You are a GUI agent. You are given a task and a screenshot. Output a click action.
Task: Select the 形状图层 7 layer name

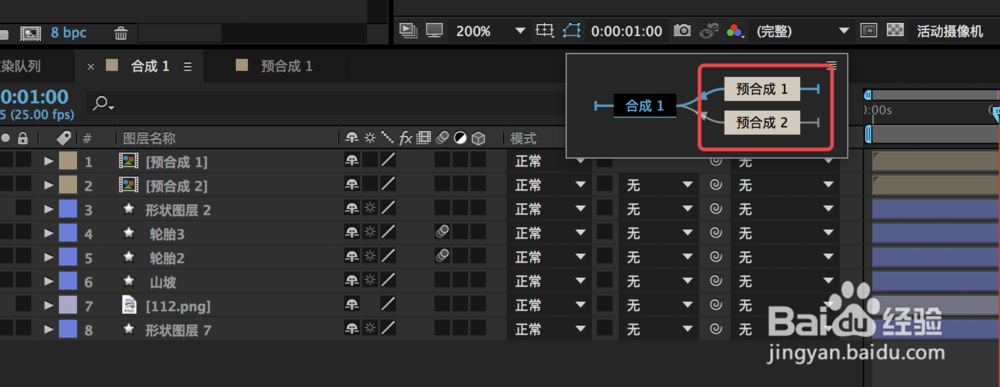(x=178, y=330)
